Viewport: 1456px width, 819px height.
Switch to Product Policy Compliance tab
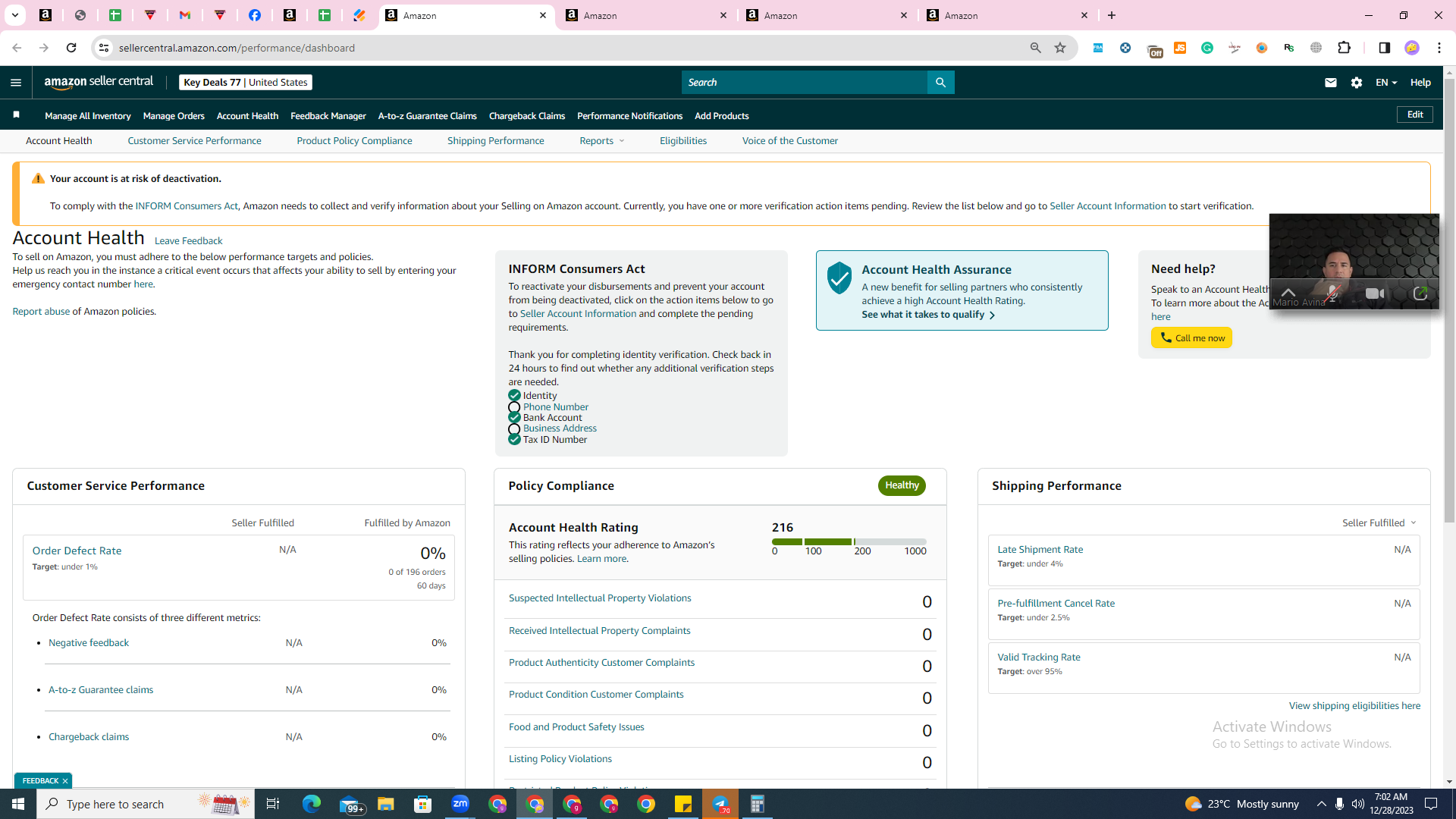[x=354, y=141]
